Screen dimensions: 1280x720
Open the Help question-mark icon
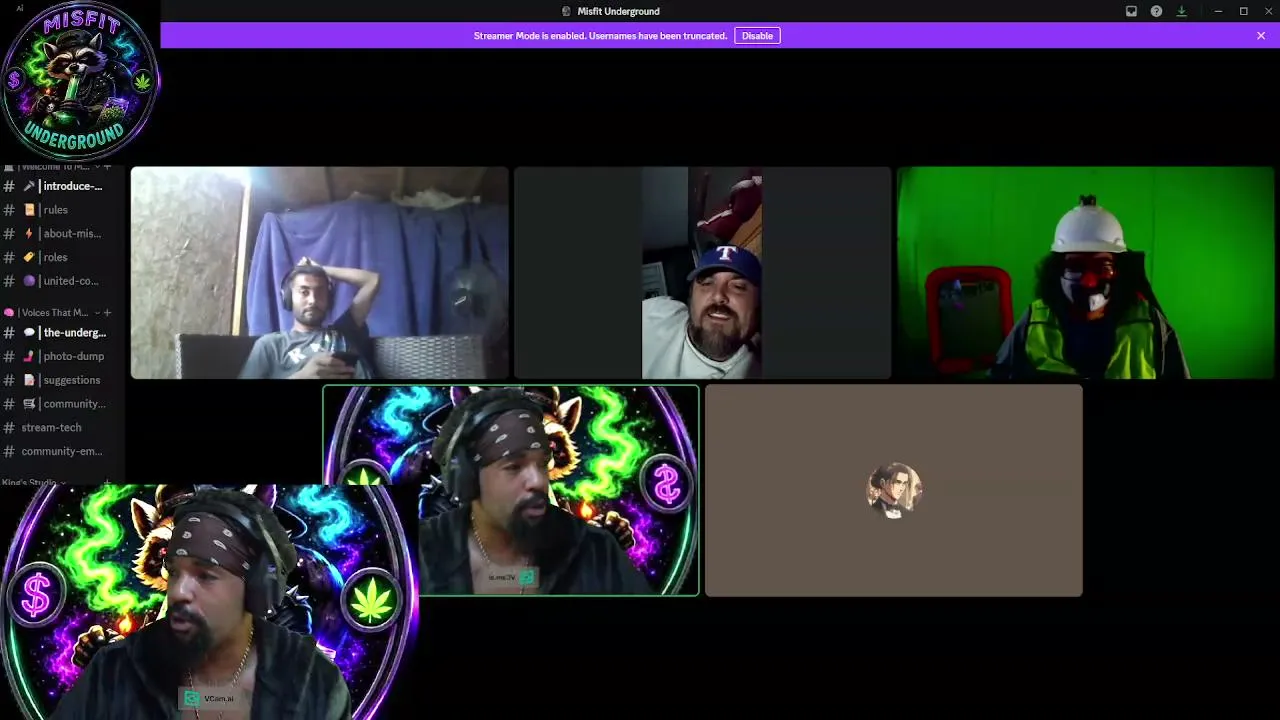tap(1156, 11)
